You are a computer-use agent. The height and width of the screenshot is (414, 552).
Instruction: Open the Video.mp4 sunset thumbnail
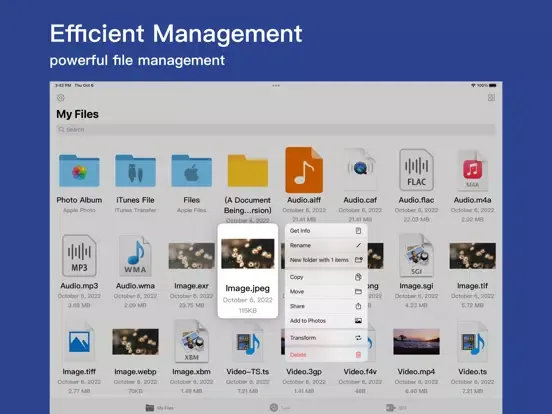(416, 341)
